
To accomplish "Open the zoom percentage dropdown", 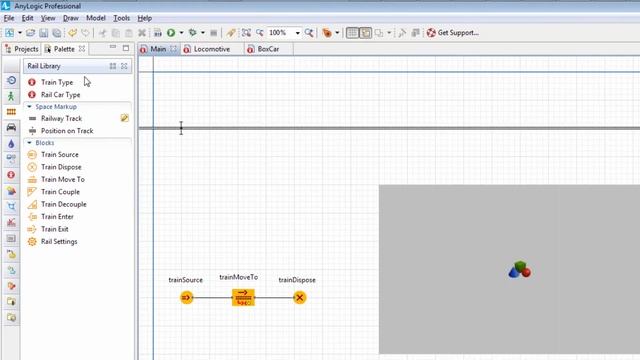I will click(298, 33).
